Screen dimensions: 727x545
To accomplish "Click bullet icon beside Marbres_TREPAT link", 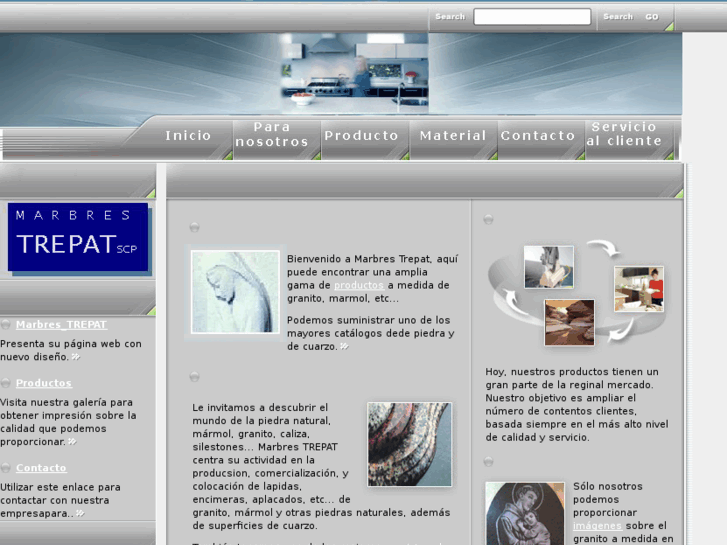I will point(6,325).
